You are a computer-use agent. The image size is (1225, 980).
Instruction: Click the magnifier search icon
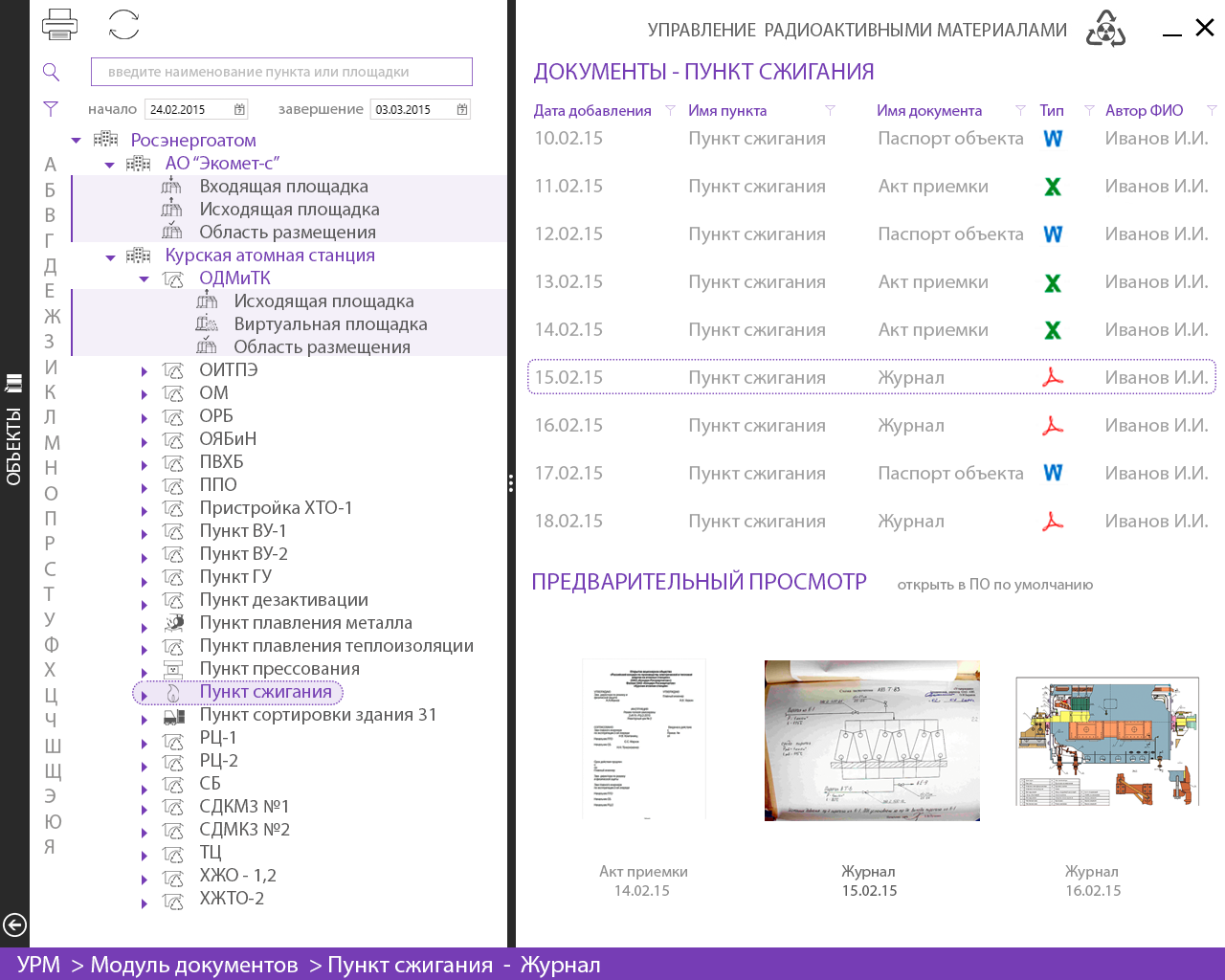pyautogui.click(x=52, y=72)
